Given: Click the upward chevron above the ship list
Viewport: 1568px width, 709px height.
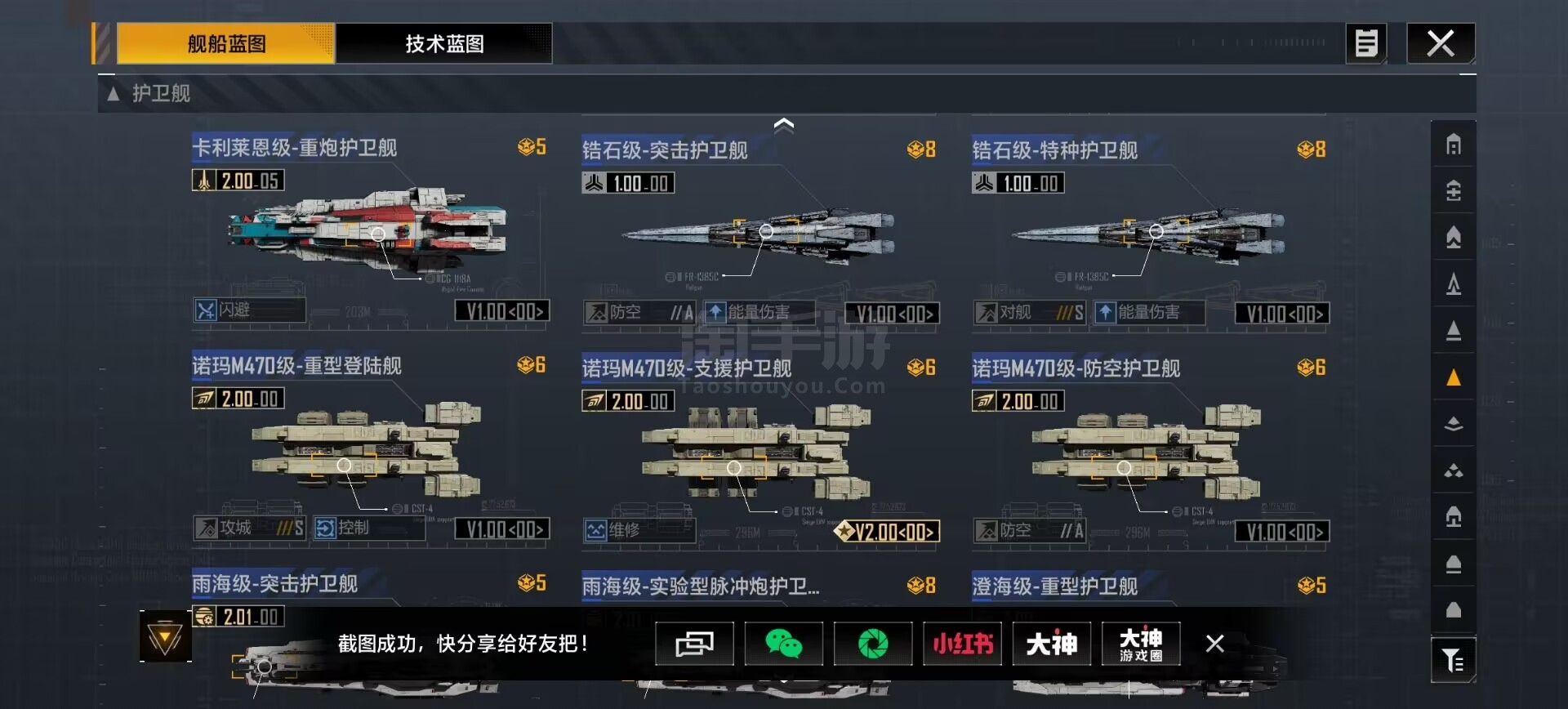Looking at the screenshot, I should pyautogui.click(x=784, y=125).
